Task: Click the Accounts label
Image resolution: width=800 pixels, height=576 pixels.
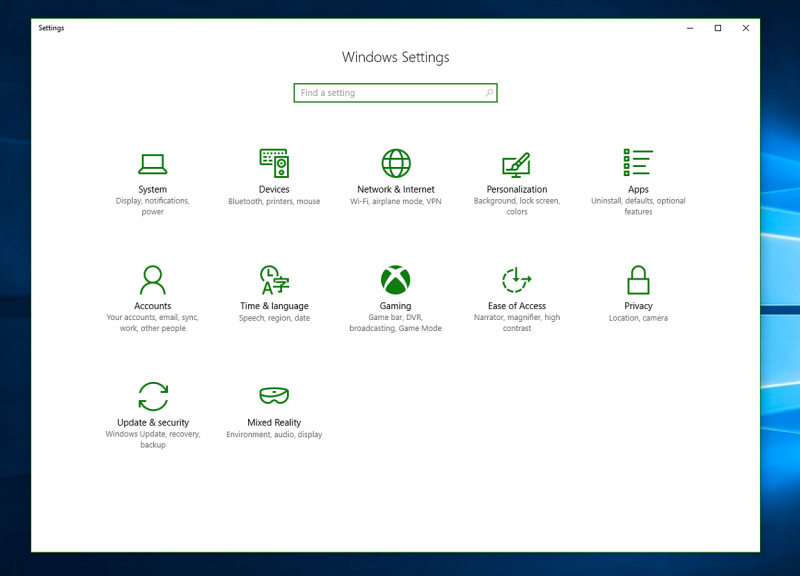Action: (x=153, y=306)
